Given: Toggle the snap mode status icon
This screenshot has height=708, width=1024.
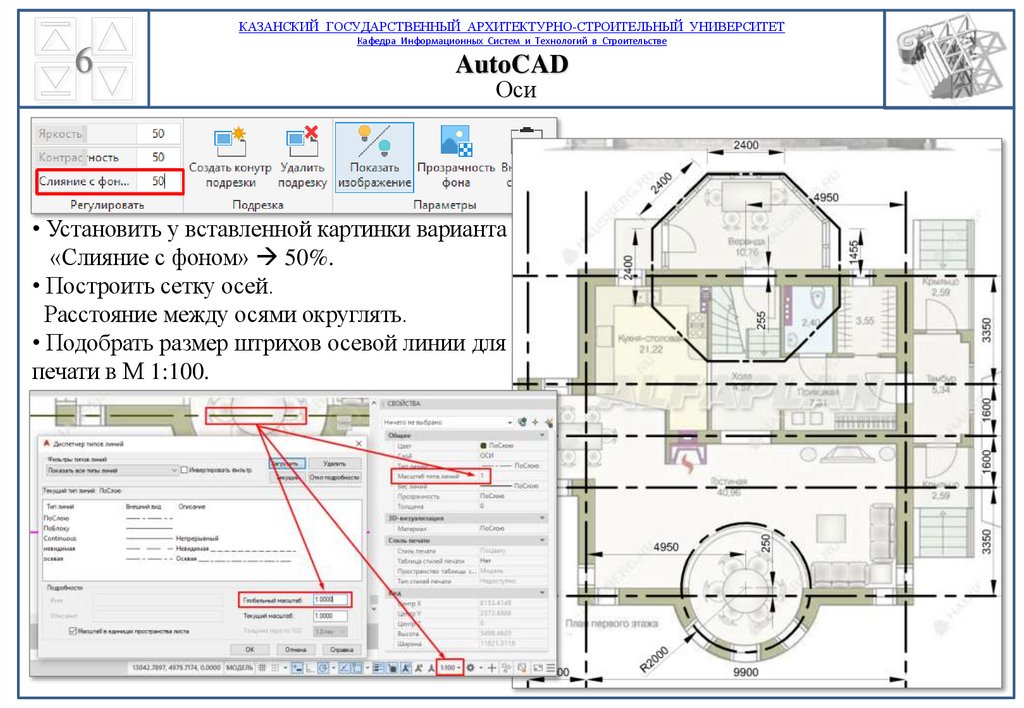Looking at the screenshot, I should pyautogui.click(x=275, y=668).
